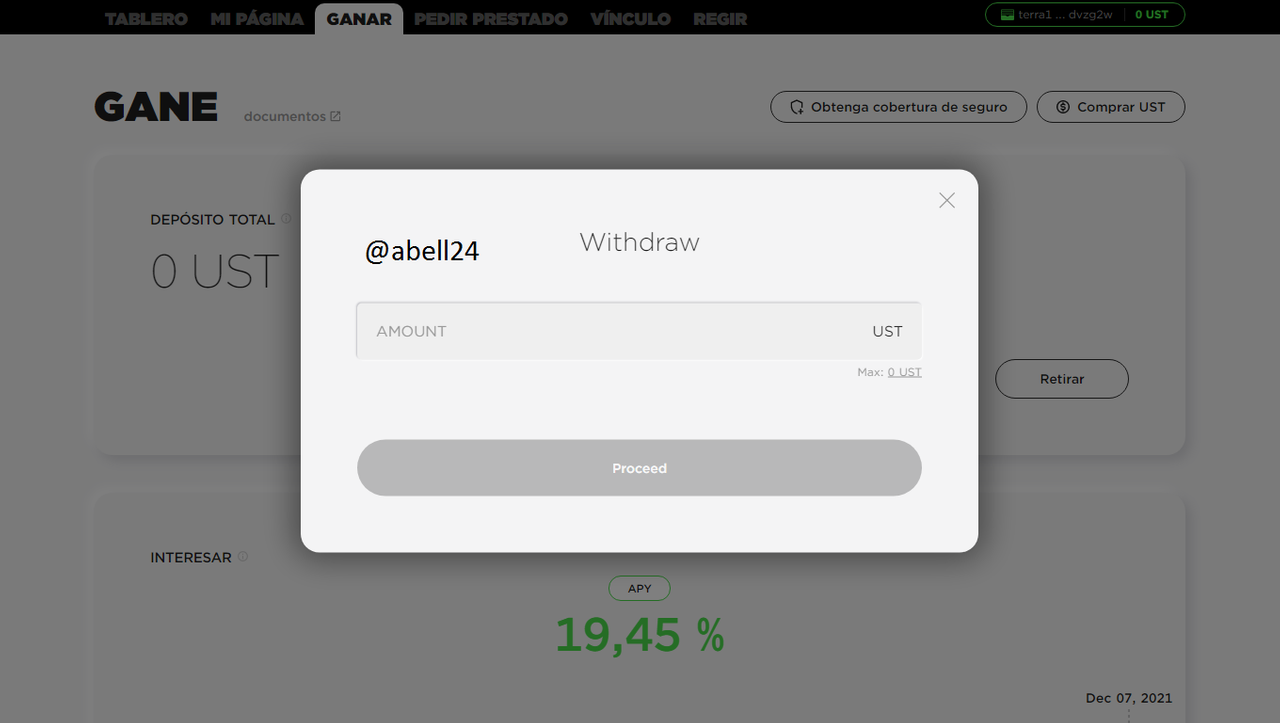This screenshot has height=723, width=1280.
Task: Select the GANAR tab
Action: (x=359, y=19)
